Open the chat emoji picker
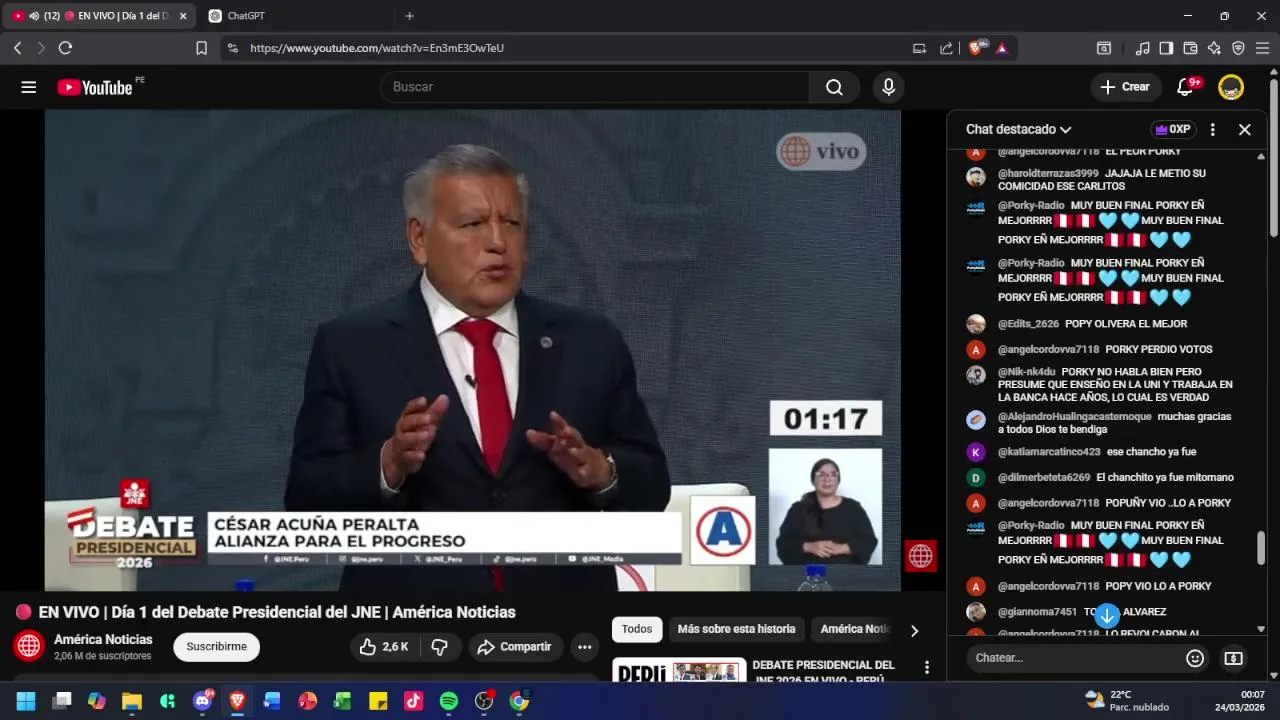This screenshot has height=720, width=1280. 1195,658
